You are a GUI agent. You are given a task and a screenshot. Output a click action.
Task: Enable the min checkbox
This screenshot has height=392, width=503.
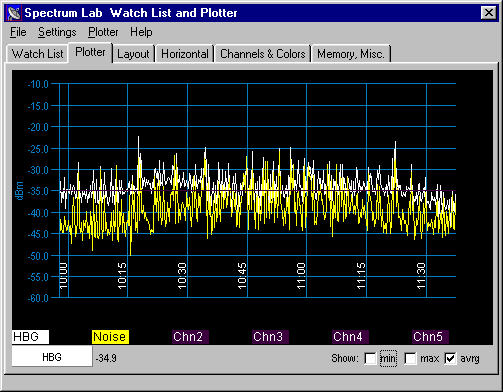click(371, 359)
